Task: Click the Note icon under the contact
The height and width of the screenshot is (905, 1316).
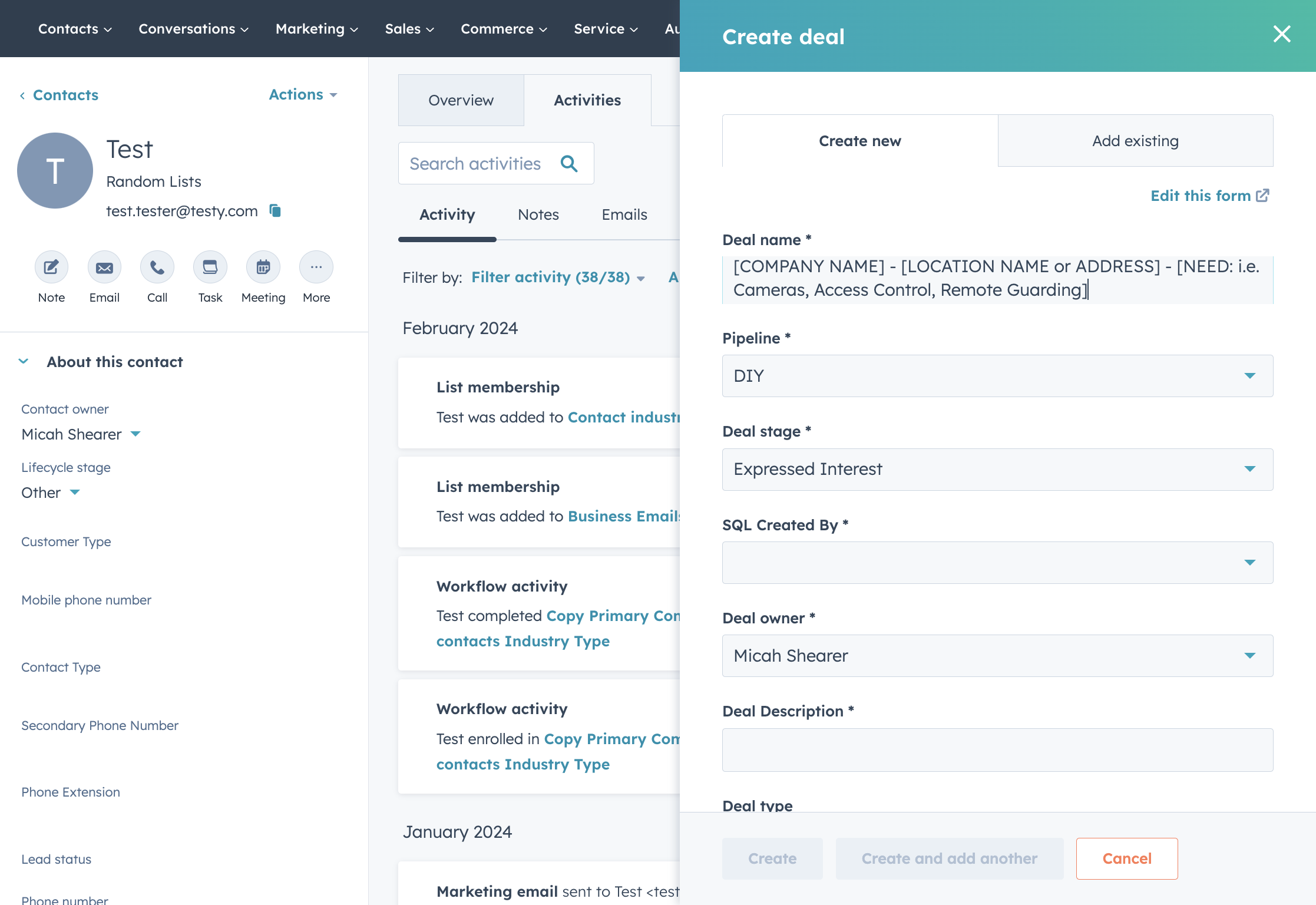Action: pos(51,267)
